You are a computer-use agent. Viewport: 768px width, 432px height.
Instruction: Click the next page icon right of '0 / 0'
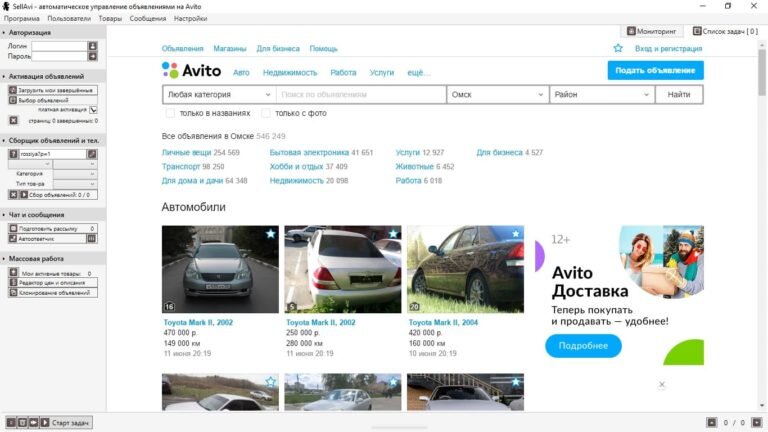pyautogui.click(x=757, y=422)
